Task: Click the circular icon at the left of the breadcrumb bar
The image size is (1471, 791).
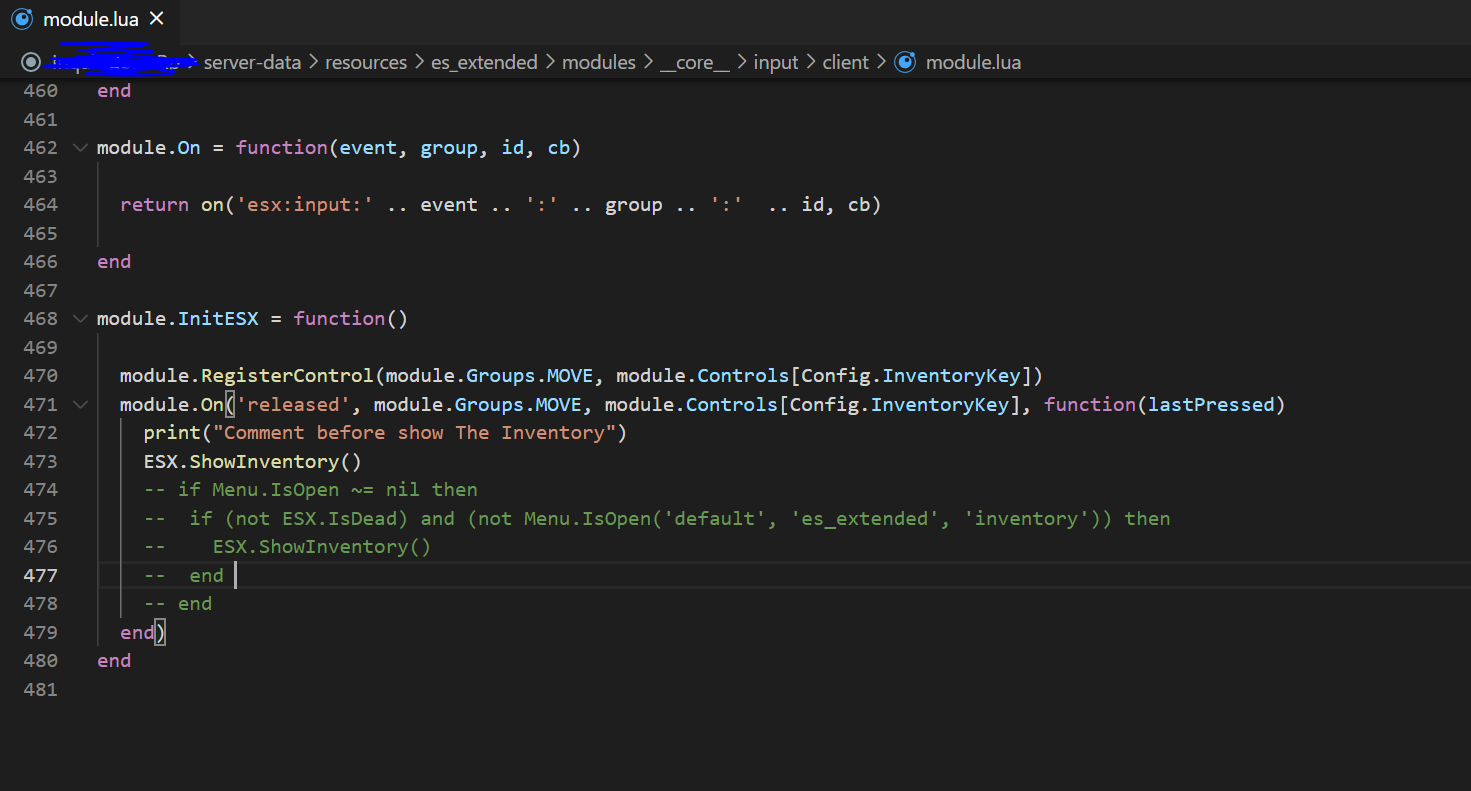Action: tap(30, 62)
